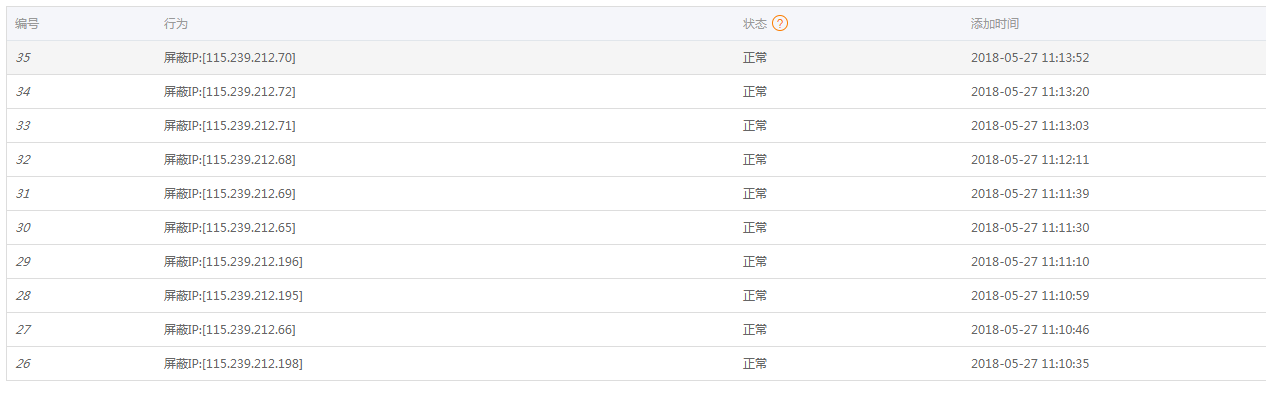Screen dimensions: 1266x420
Task: Click the 状态 column header text
Action: (755, 23)
